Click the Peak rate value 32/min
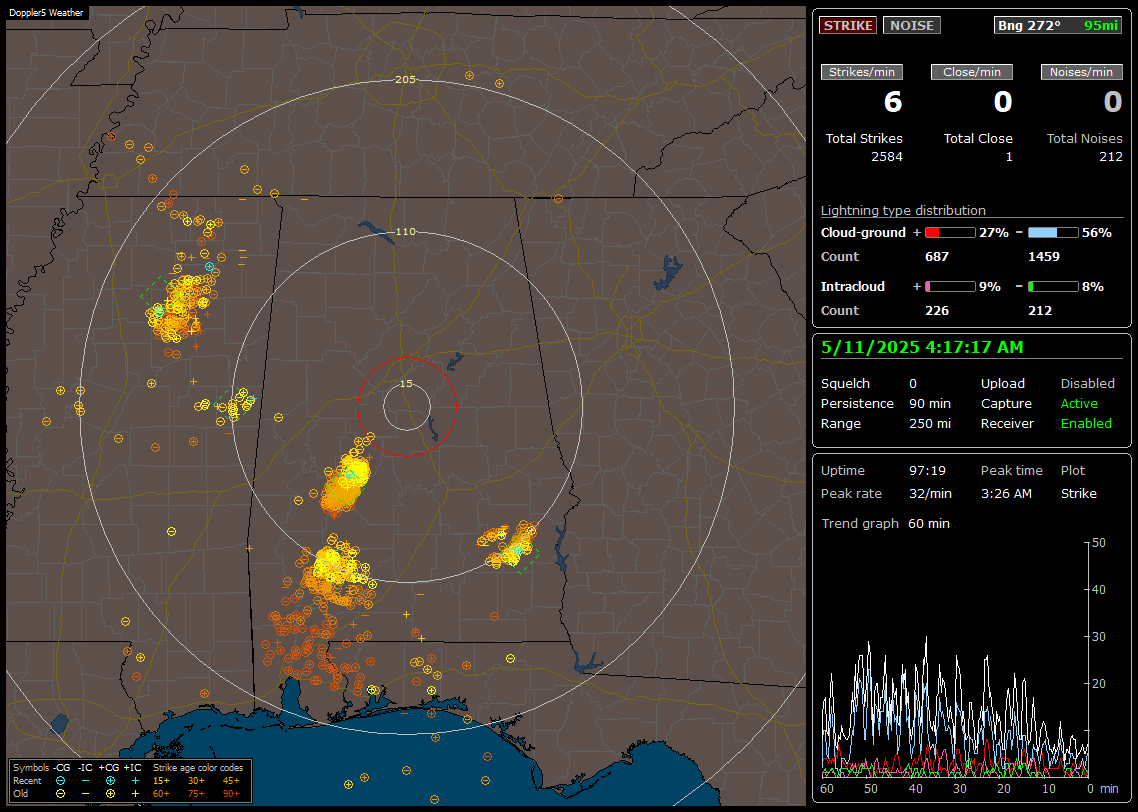Image resolution: width=1138 pixels, height=812 pixels. 930,493
